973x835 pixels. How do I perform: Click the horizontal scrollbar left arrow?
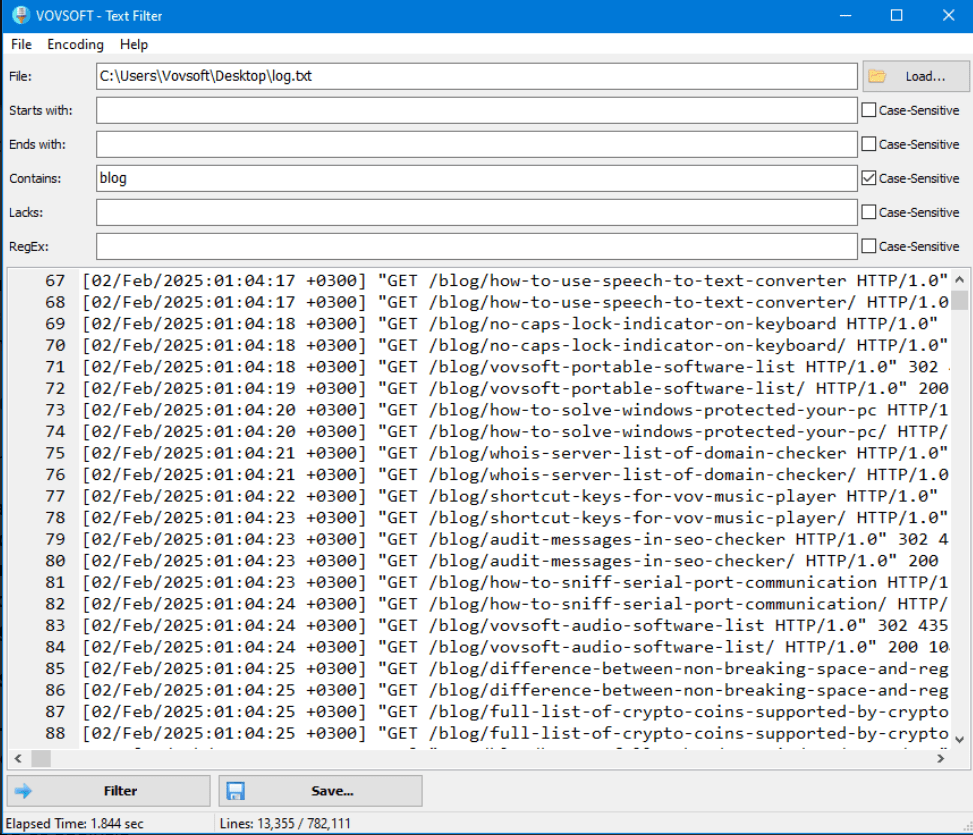coord(18,758)
